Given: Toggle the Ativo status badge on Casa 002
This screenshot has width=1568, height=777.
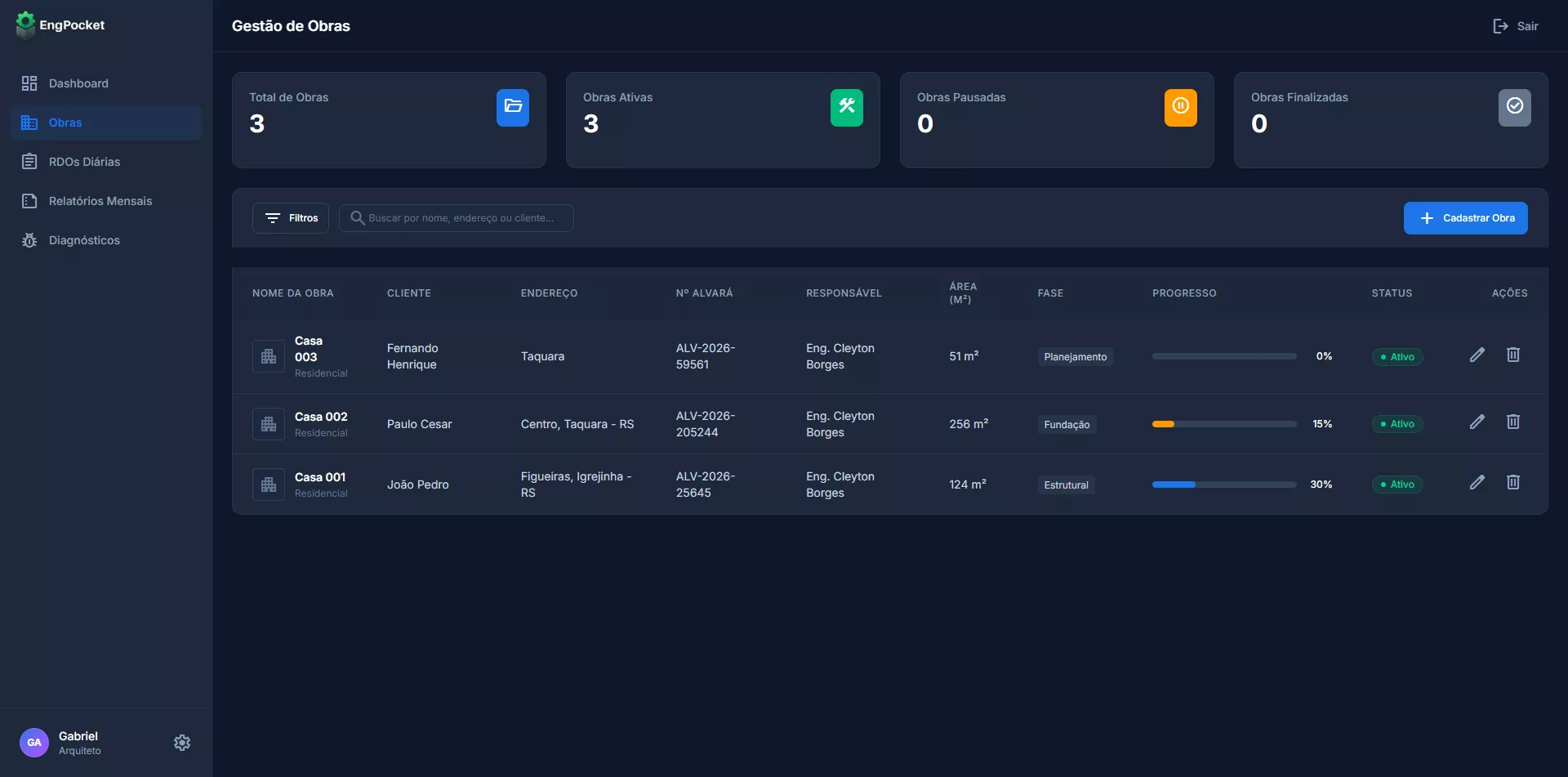Looking at the screenshot, I should 1396,423.
